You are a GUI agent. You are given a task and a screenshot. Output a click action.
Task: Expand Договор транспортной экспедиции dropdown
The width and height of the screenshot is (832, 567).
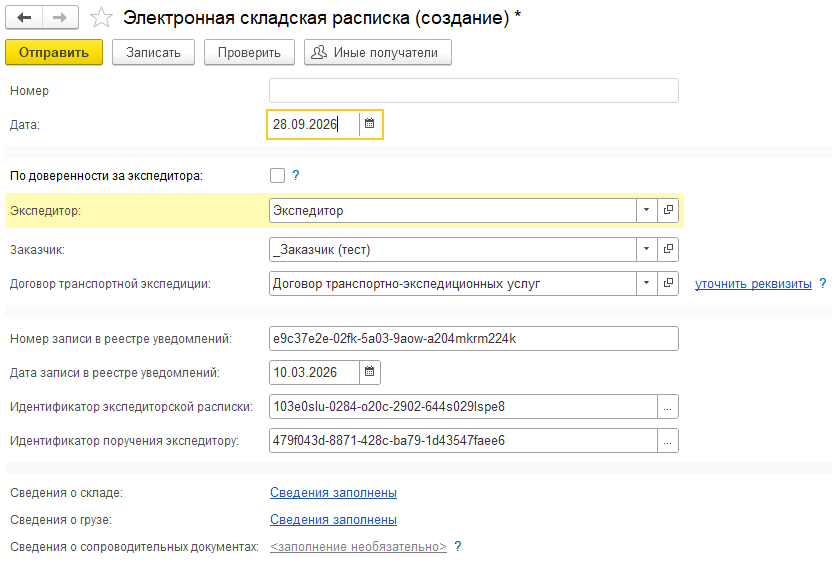(646, 283)
